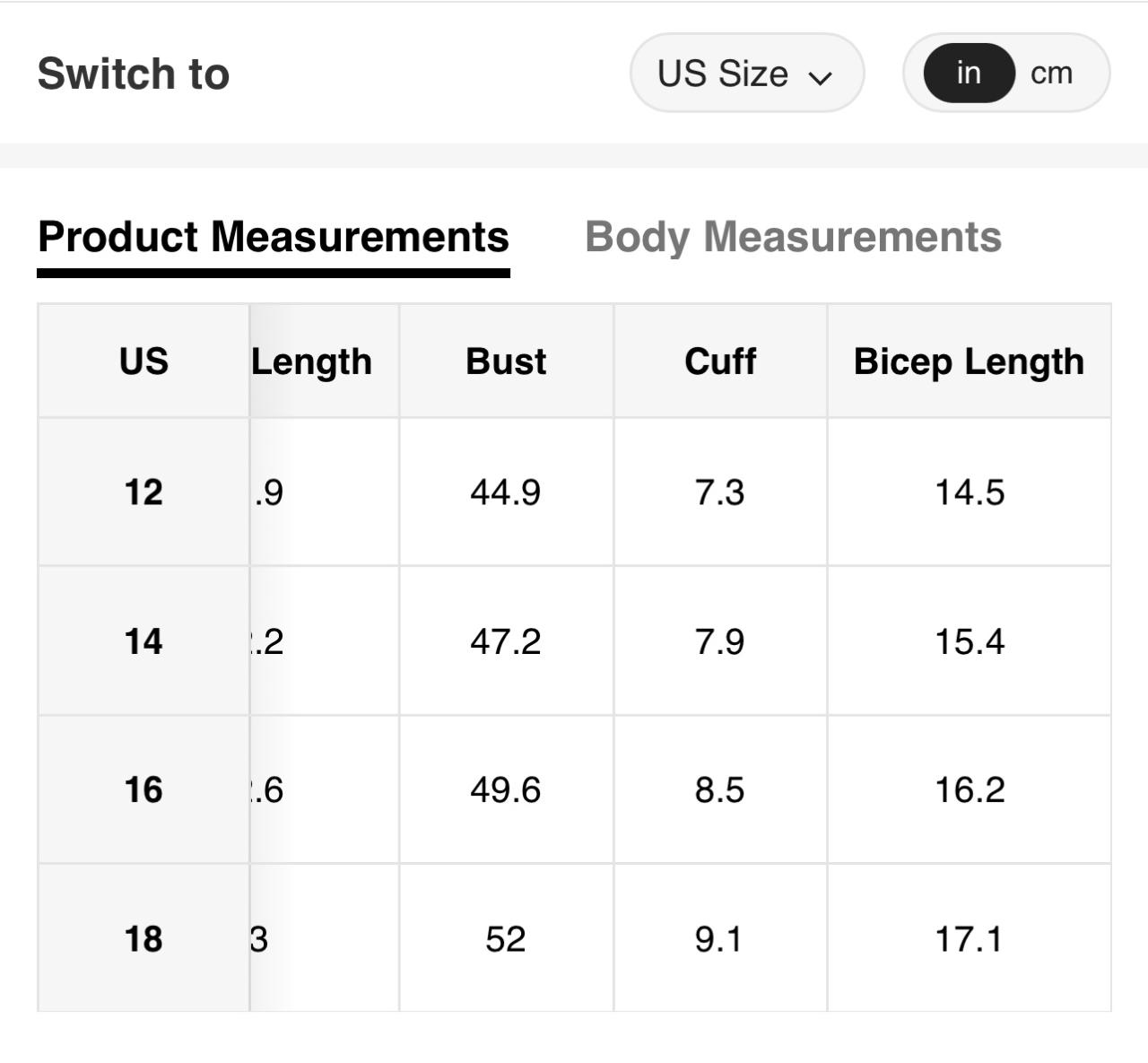Image resolution: width=1148 pixels, height=1063 pixels.
Task: Click the chevron beside US Size
Action: point(820,77)
